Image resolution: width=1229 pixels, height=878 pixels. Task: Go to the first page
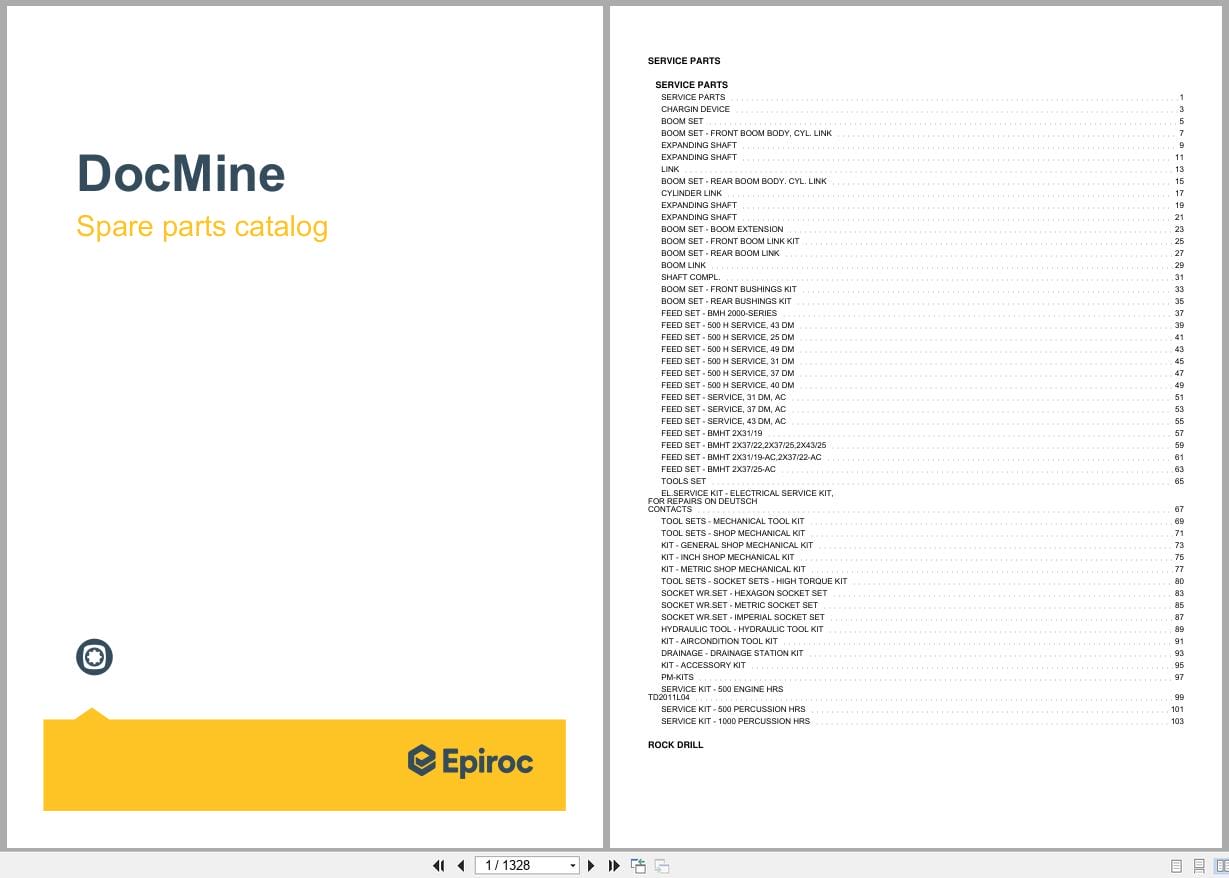click(438, 866)
